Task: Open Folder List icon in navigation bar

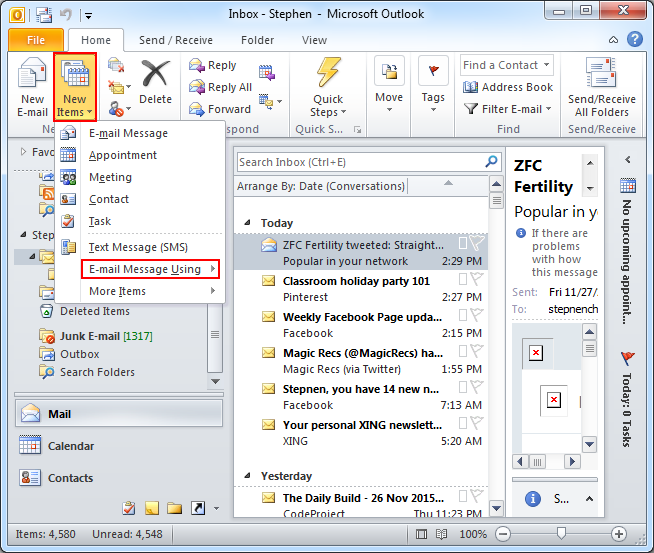Action: coord(175,508)
